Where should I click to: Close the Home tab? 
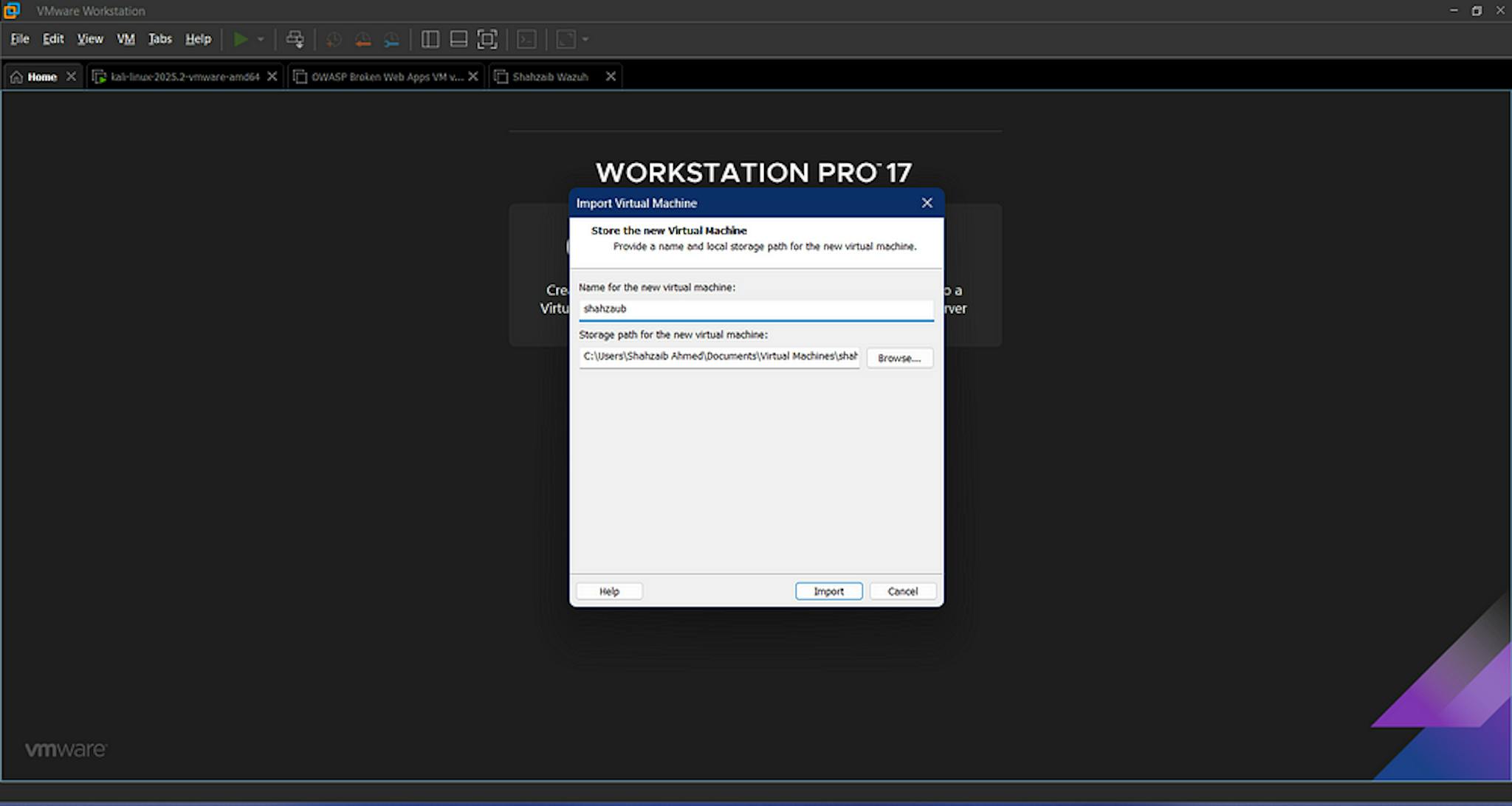tap(71, 77)
